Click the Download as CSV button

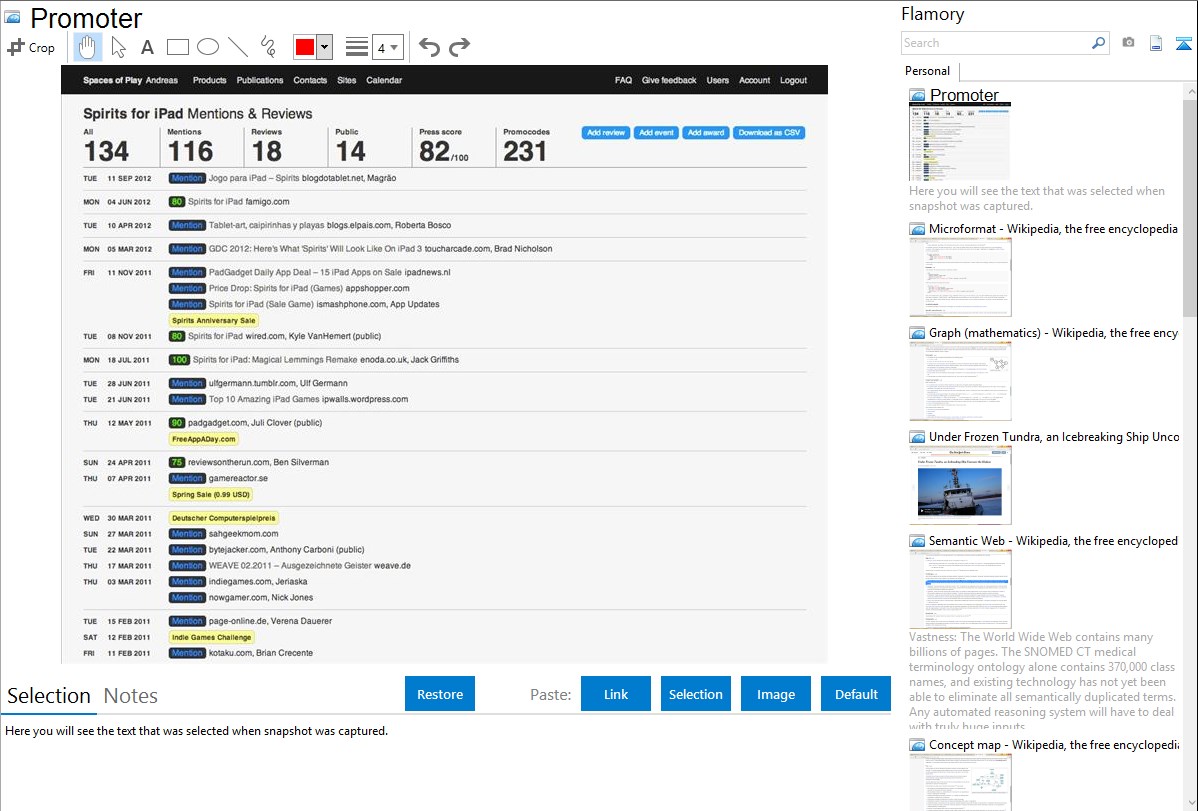pyautogui.click(x=769, y=133)
